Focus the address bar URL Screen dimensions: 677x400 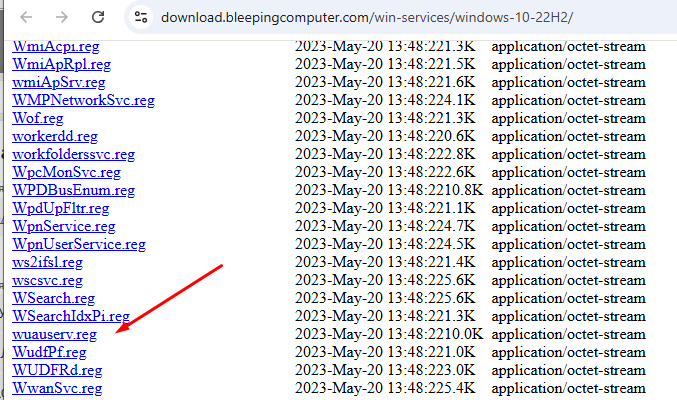(x=367, y=18)
